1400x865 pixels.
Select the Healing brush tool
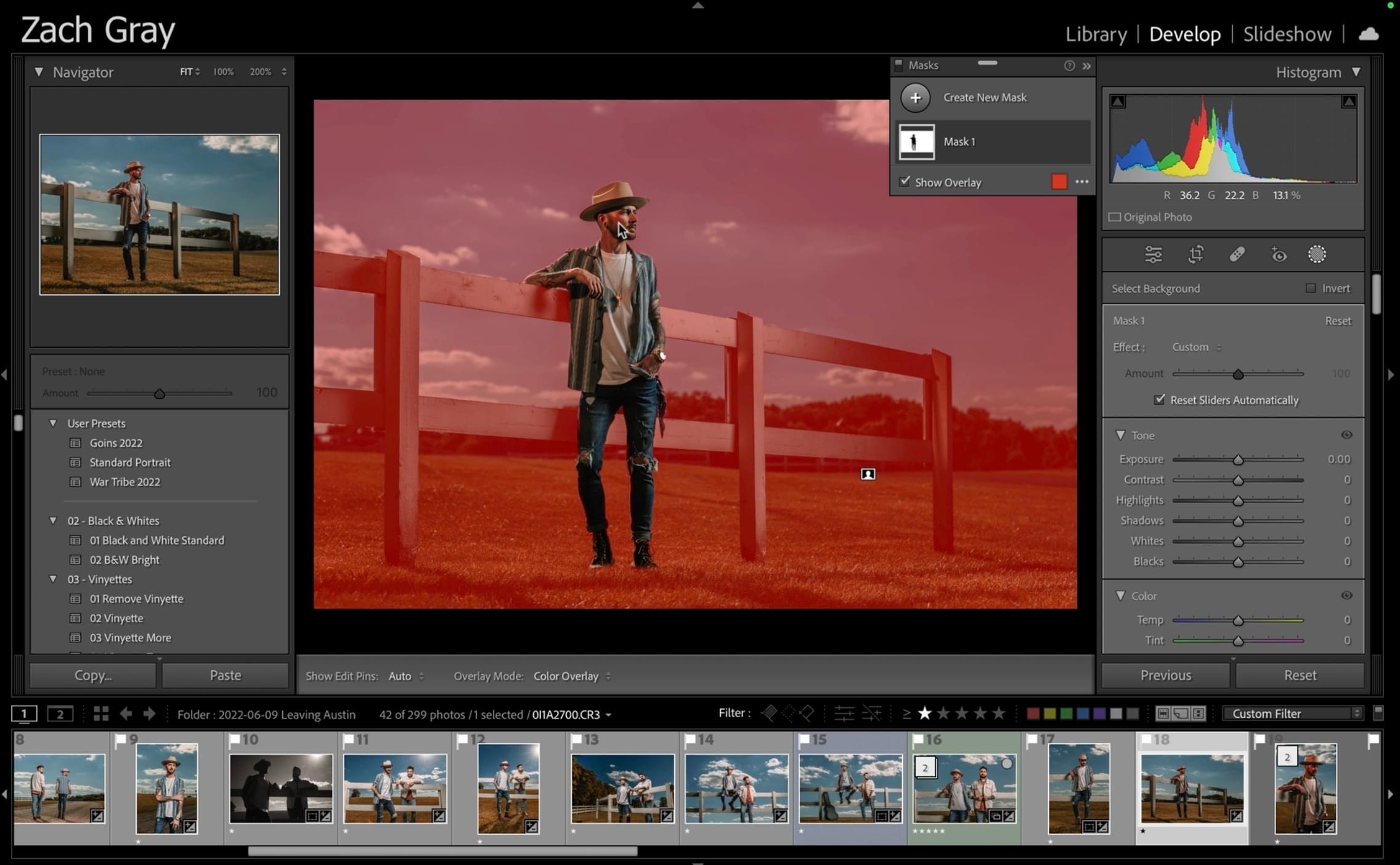tap(1237, 254)
